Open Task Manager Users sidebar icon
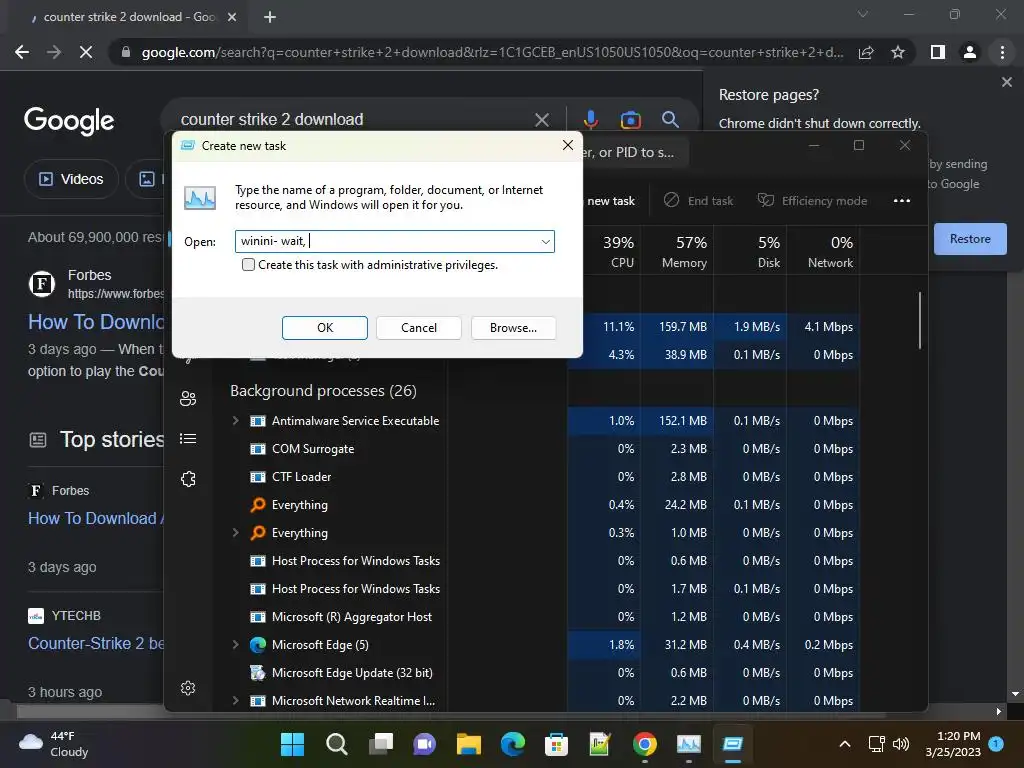Screen dimensions: 1024x768 [188, 398]
